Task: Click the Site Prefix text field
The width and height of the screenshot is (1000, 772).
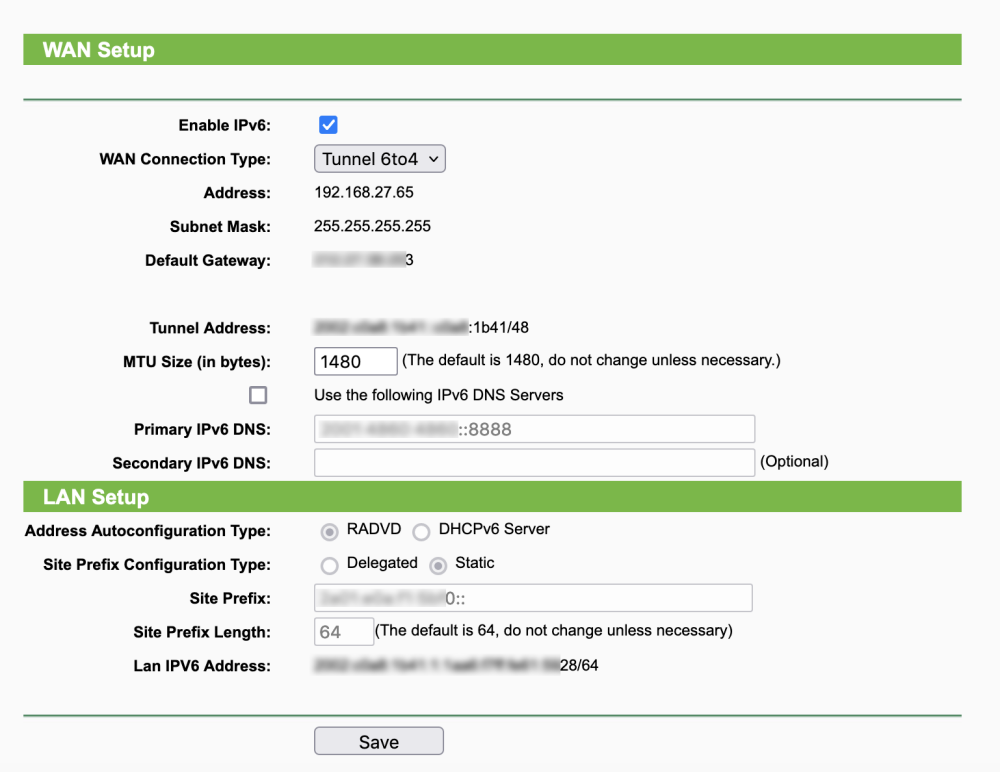Action: pyautogui.click(x=533, y=598)
